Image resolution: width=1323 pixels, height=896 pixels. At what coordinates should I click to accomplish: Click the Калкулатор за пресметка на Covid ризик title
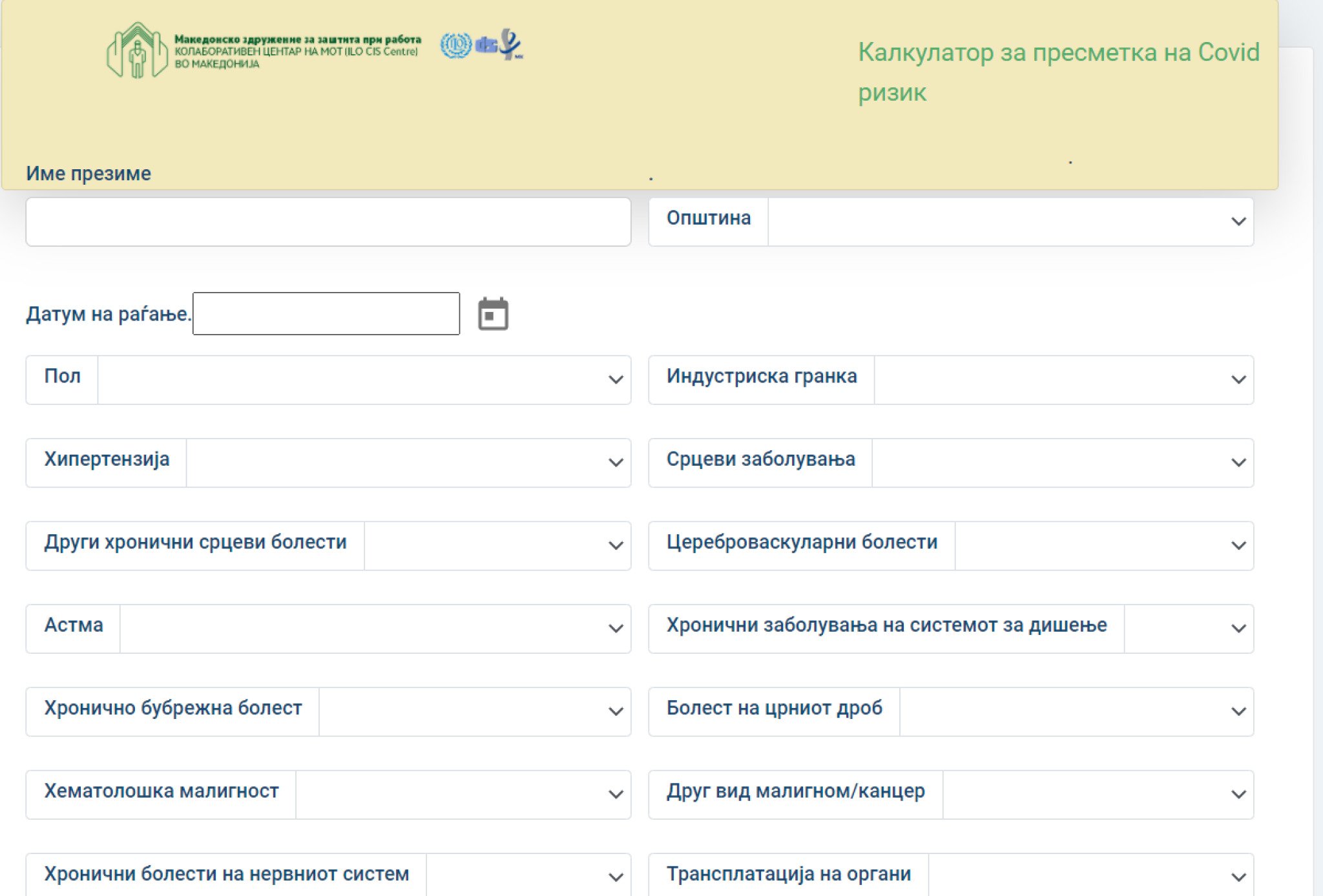pyautogui.click(x=1057, y=71)
